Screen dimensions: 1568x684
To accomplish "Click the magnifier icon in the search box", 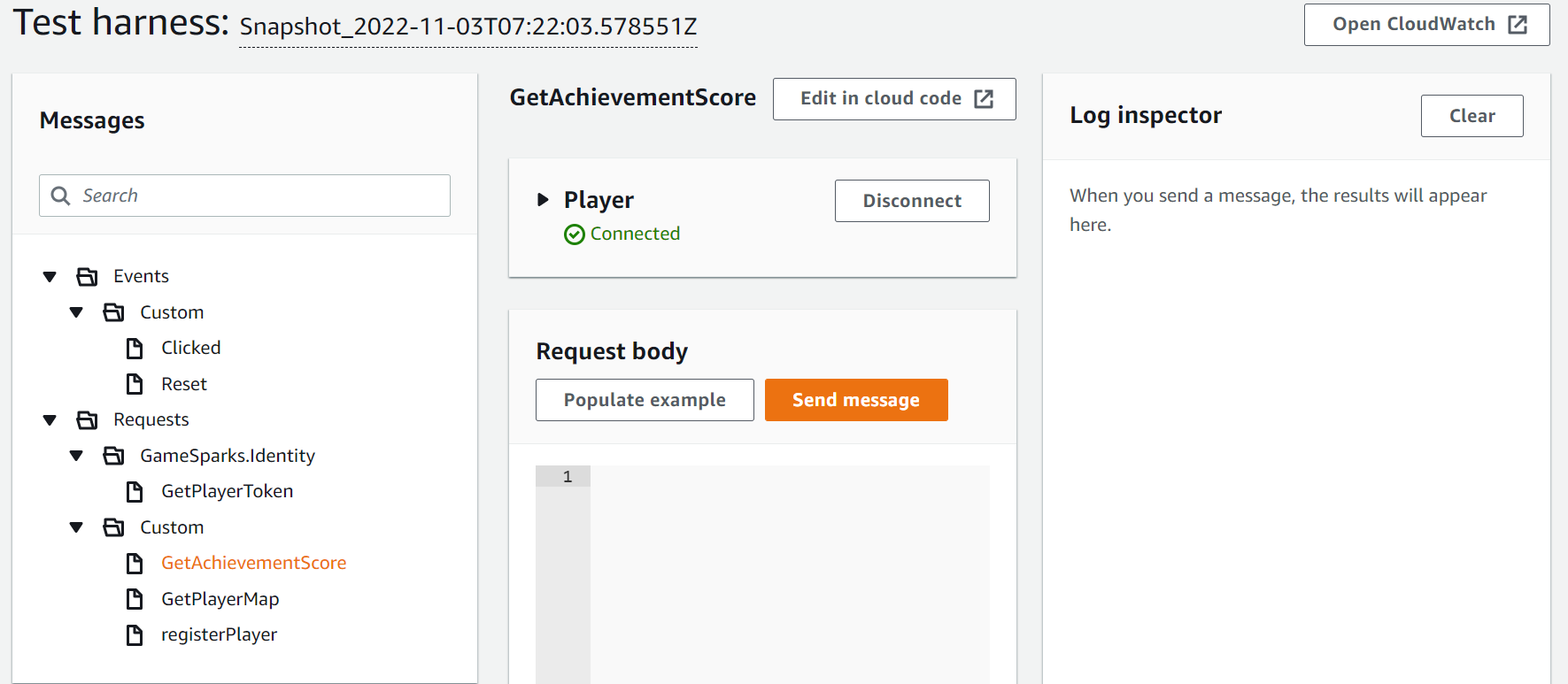I will (60, 195).
